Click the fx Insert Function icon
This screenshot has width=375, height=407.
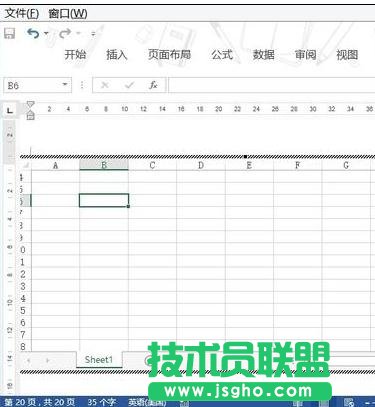pyautogui.click(x=153, y=85)
